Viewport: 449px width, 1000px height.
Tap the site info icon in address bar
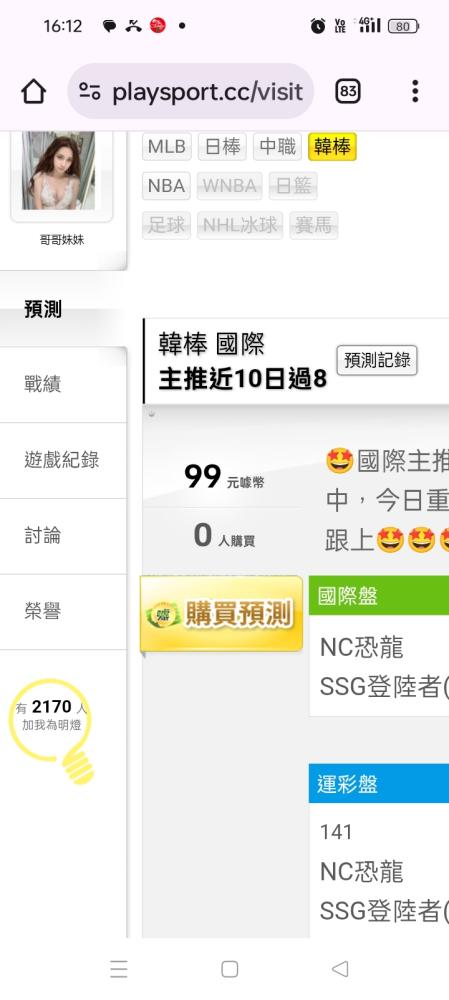tap(90, 92)
